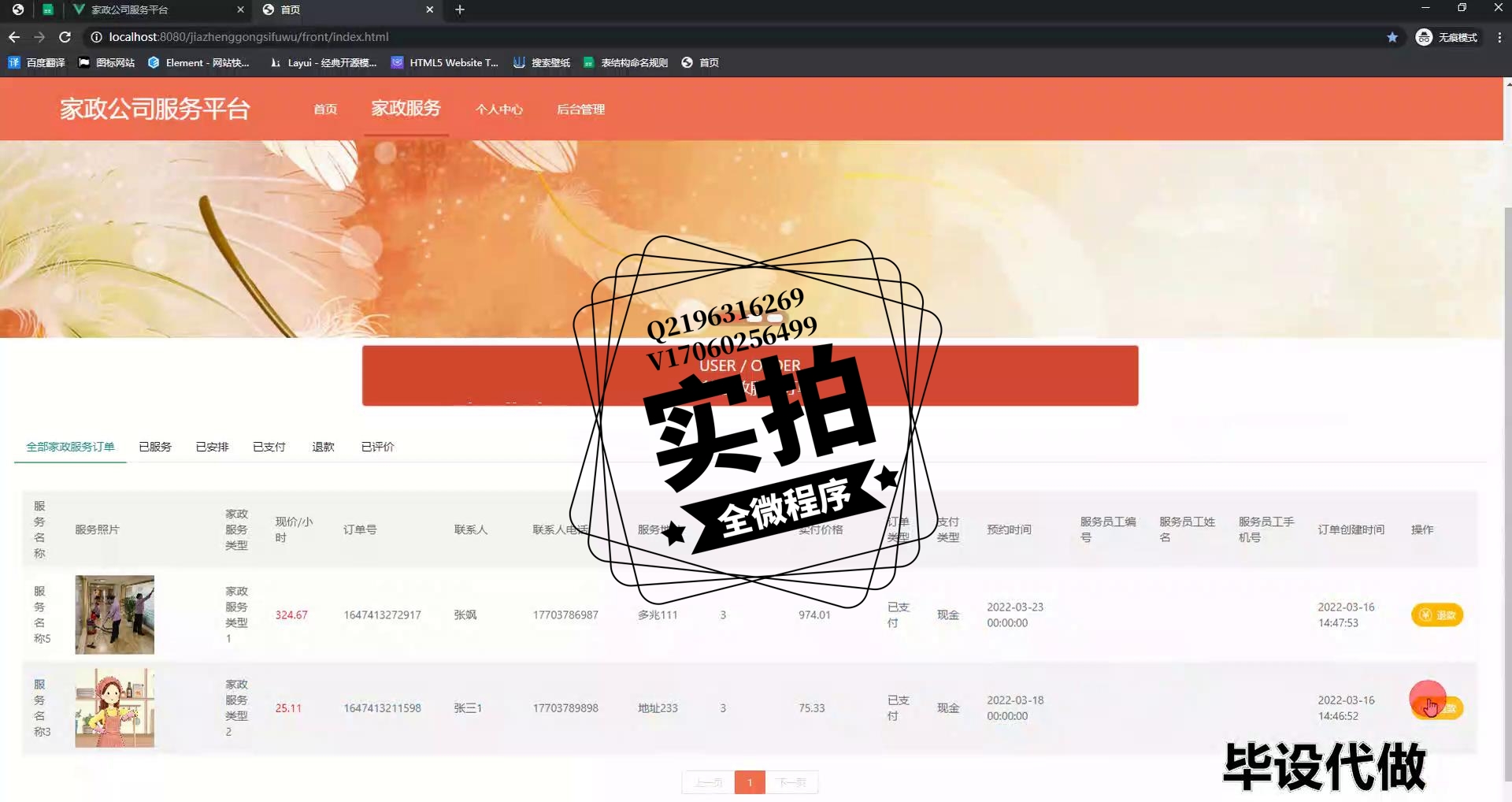
Task: Open 图标网站 bookmark
Action: 107,62
